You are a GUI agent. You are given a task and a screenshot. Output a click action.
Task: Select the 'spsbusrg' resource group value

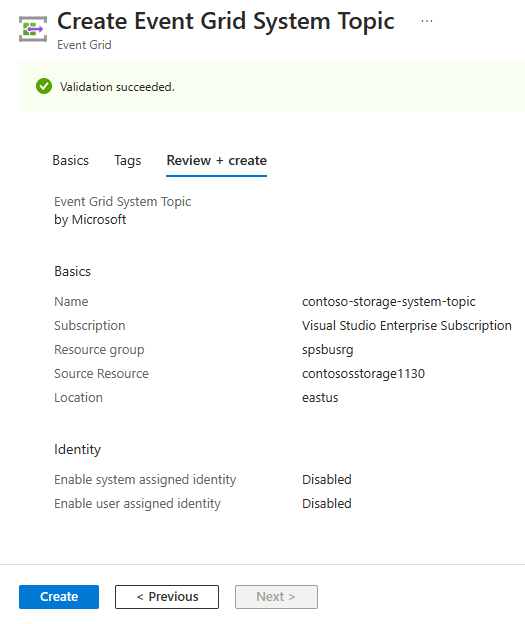(327, 350)
